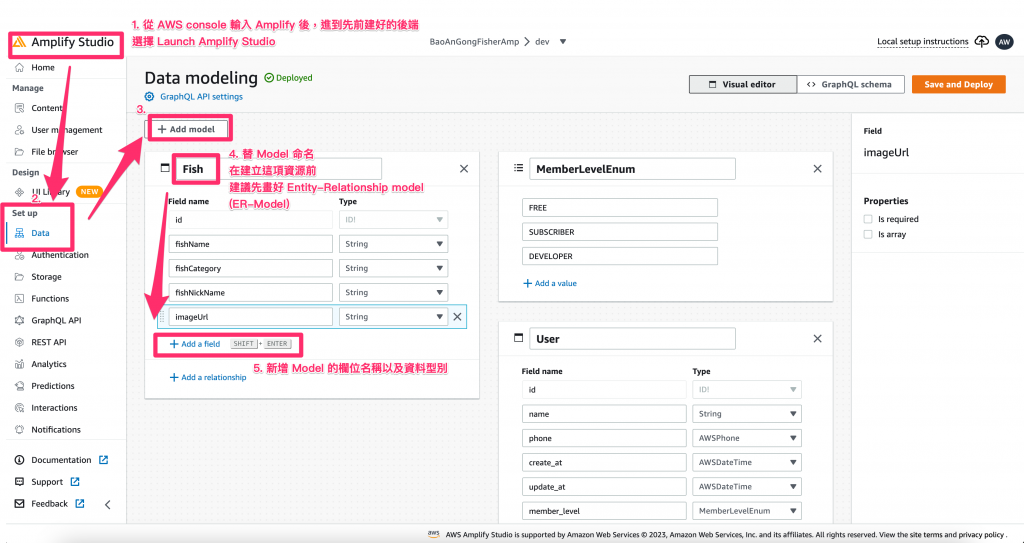Open Authentication settings
The height and width of the screenshot is (543, 1024).
pyautogui.click(x=59, y=255)
